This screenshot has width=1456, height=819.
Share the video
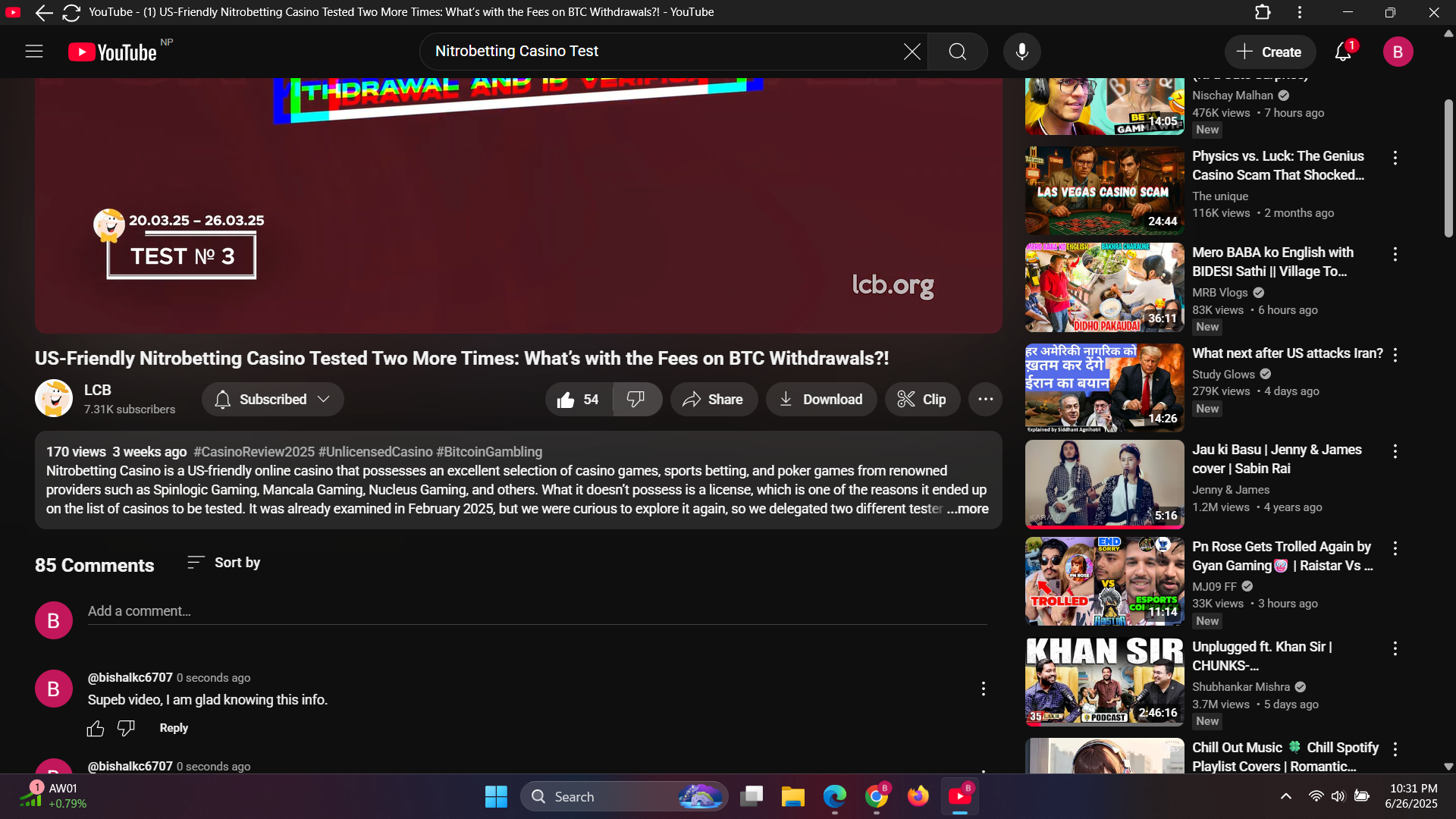(714, 400)
